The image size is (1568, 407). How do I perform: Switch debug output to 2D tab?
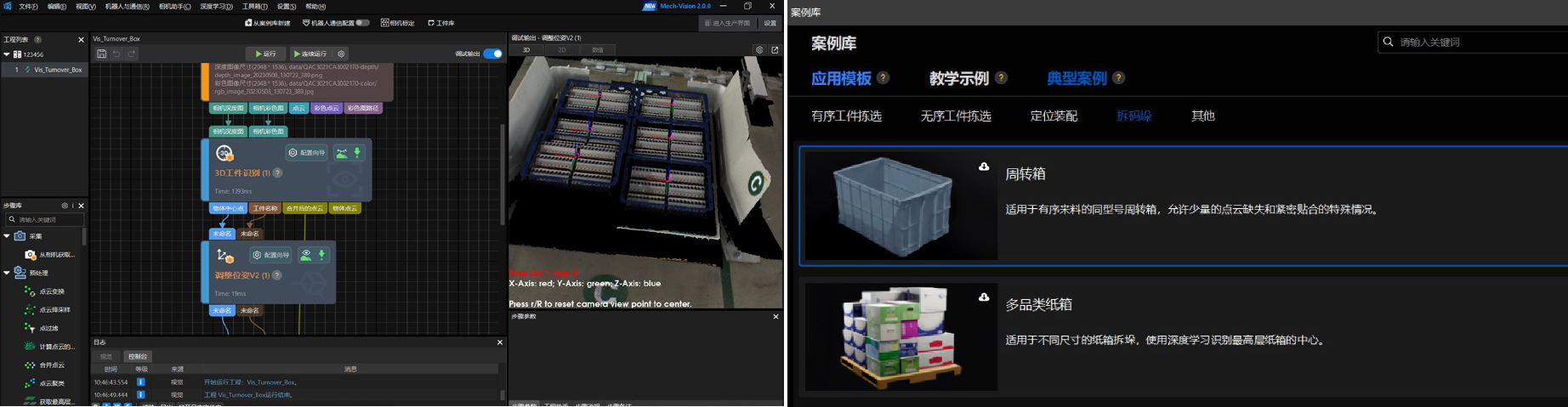[x=562, y=50]
